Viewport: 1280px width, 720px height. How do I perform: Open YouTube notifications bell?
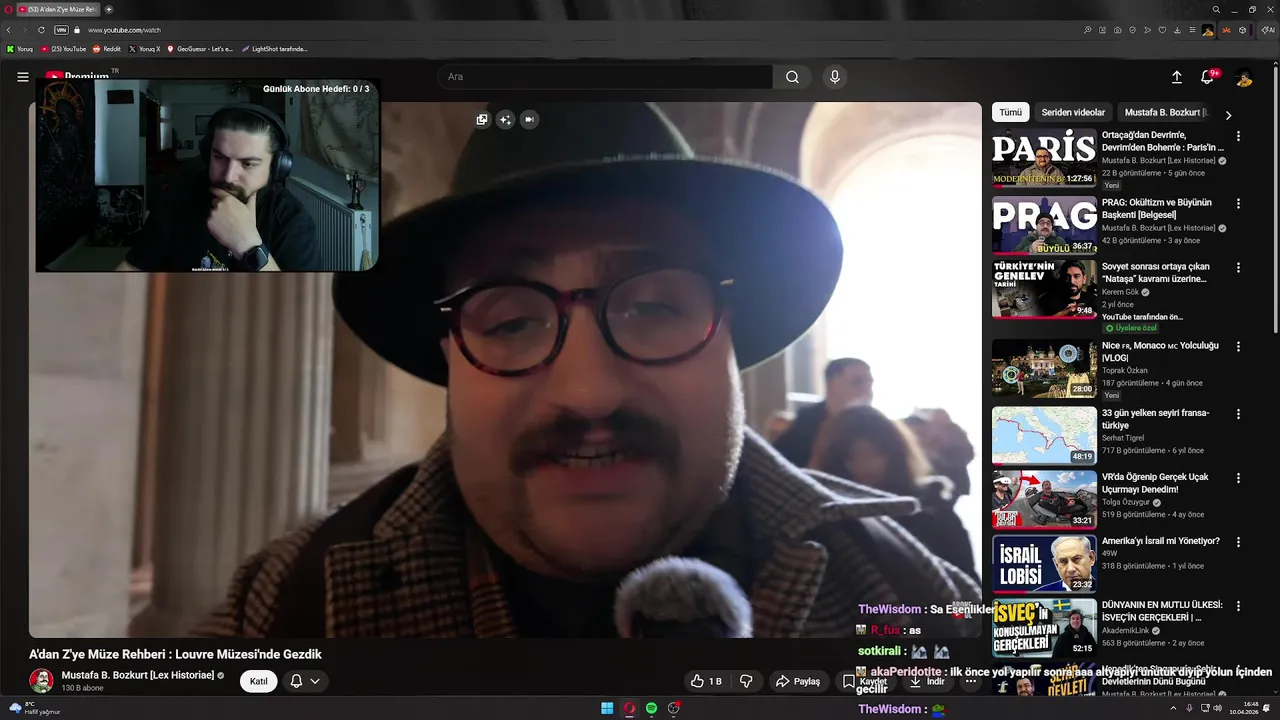[x=1208, y=77]
